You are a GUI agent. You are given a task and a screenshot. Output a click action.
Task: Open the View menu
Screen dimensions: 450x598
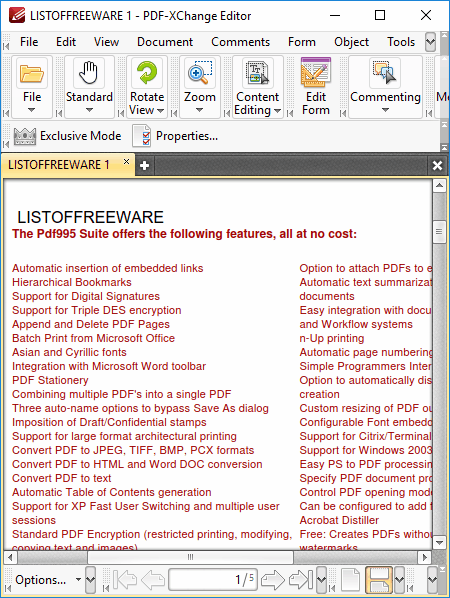coord(106,42)
